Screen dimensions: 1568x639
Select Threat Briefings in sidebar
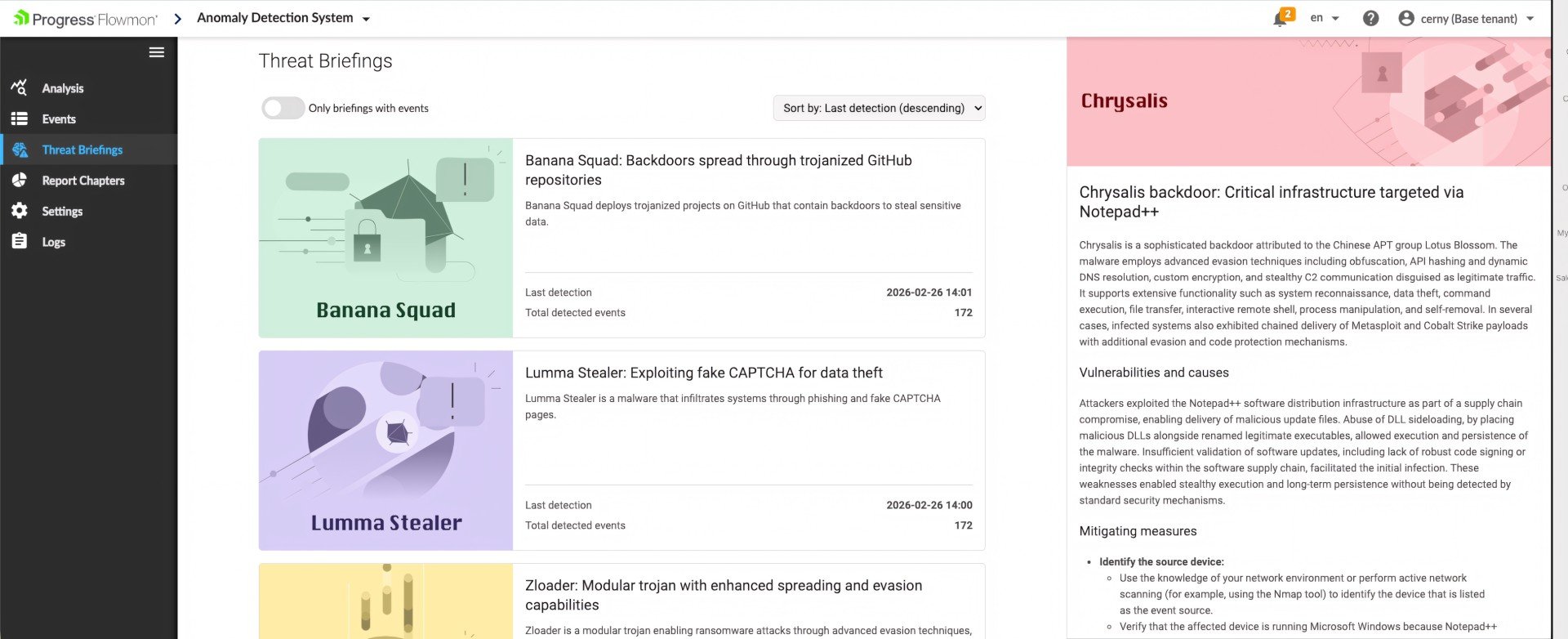[82, 150]
